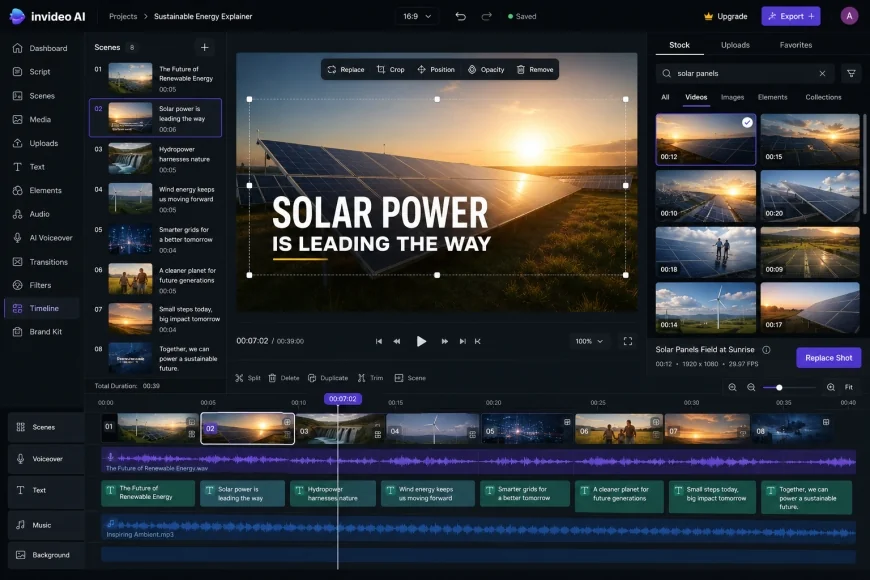Play the video preview
The height and width of the screenshot is (580, 870).
(x=421, y=341)
